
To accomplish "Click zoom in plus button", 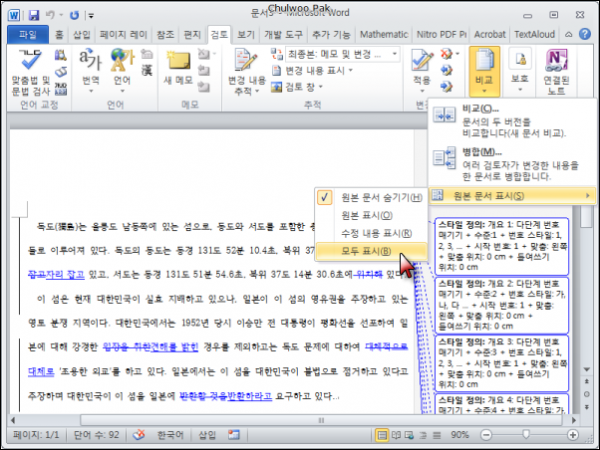I will (x=572, y=435).
